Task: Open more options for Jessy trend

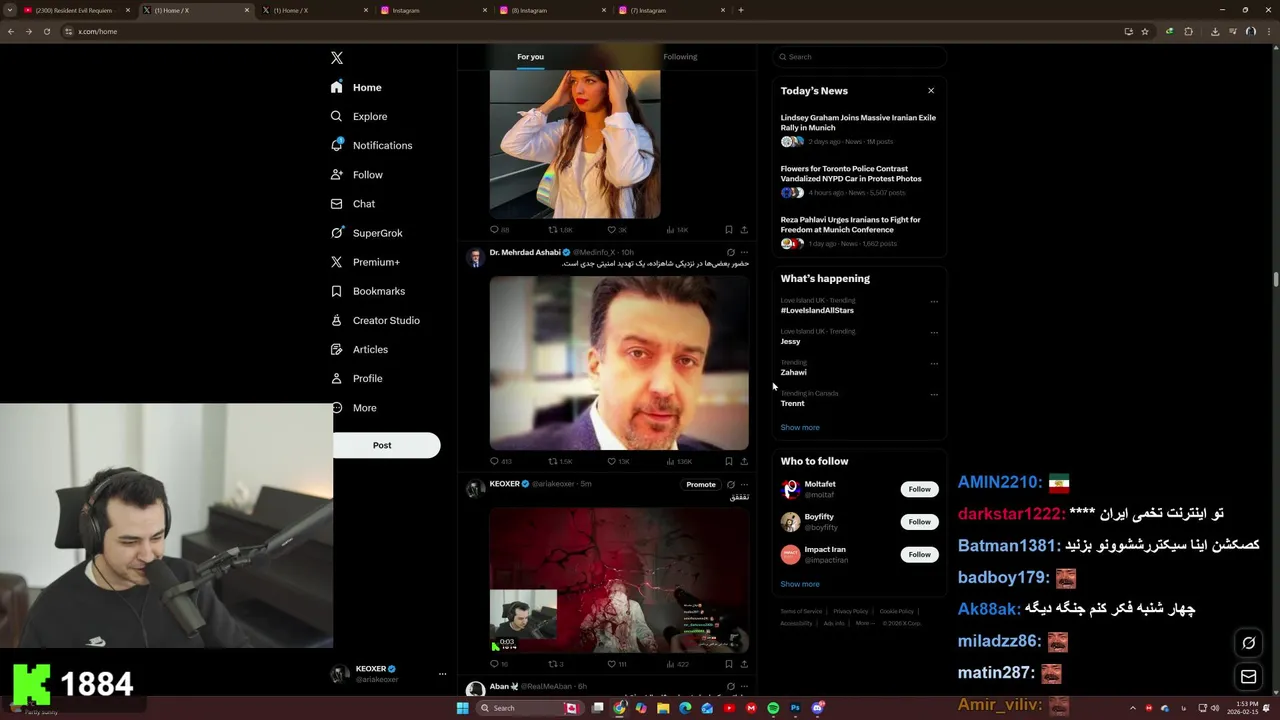Action: click(x=934, y=332)
